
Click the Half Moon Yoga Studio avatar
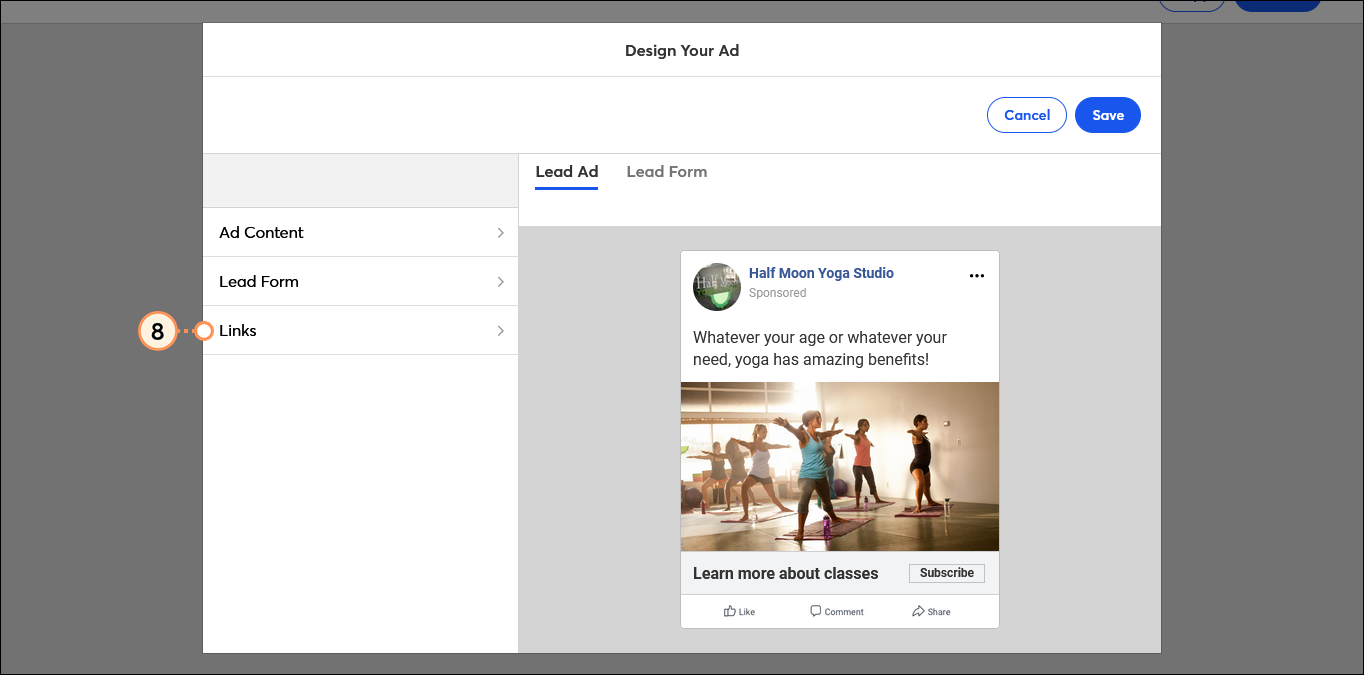717,287
